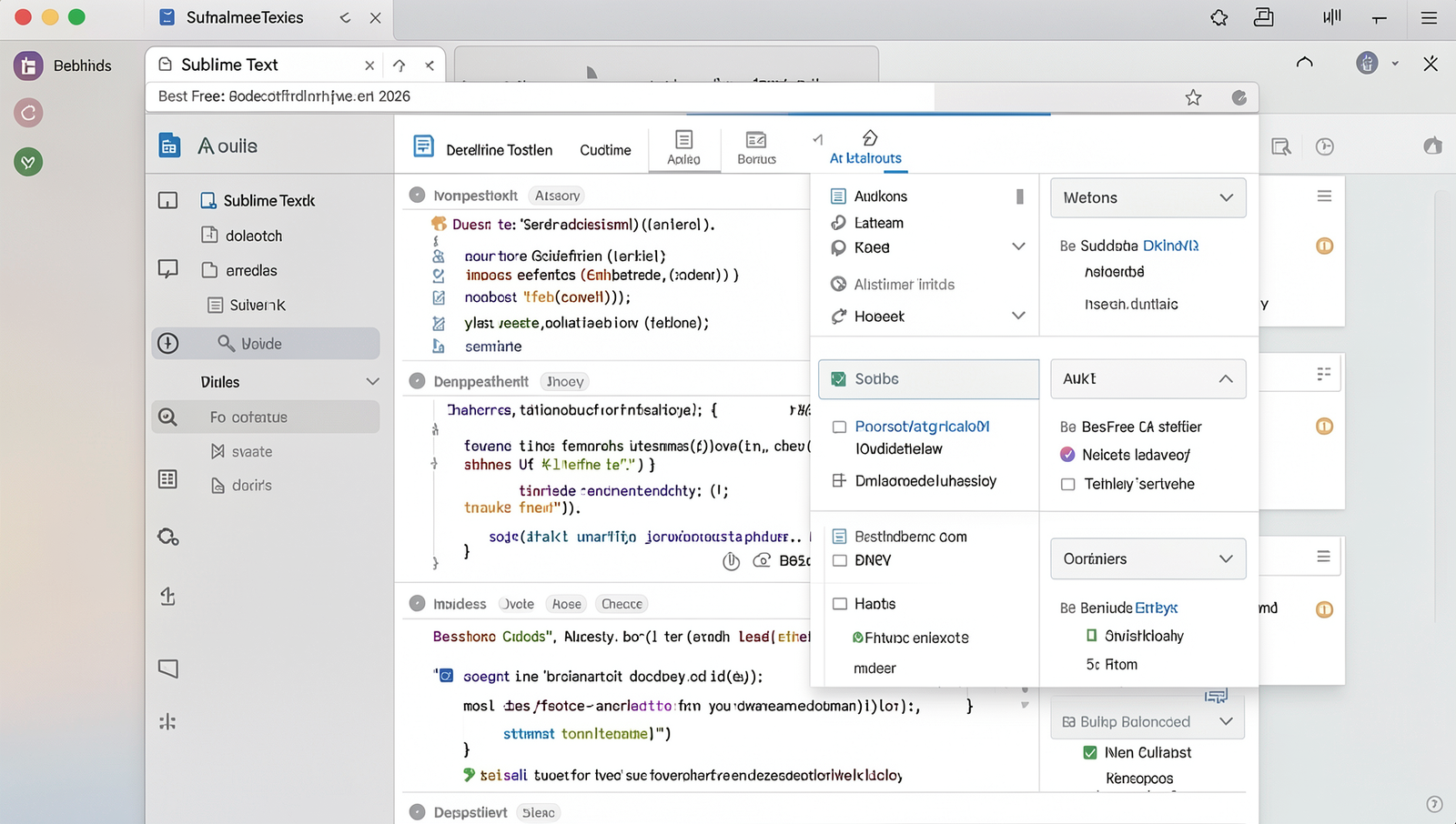The width and height of the screenshot is (1456, 824).
Task: Check the DNeV checkbox
Action: tap(840, 560)
